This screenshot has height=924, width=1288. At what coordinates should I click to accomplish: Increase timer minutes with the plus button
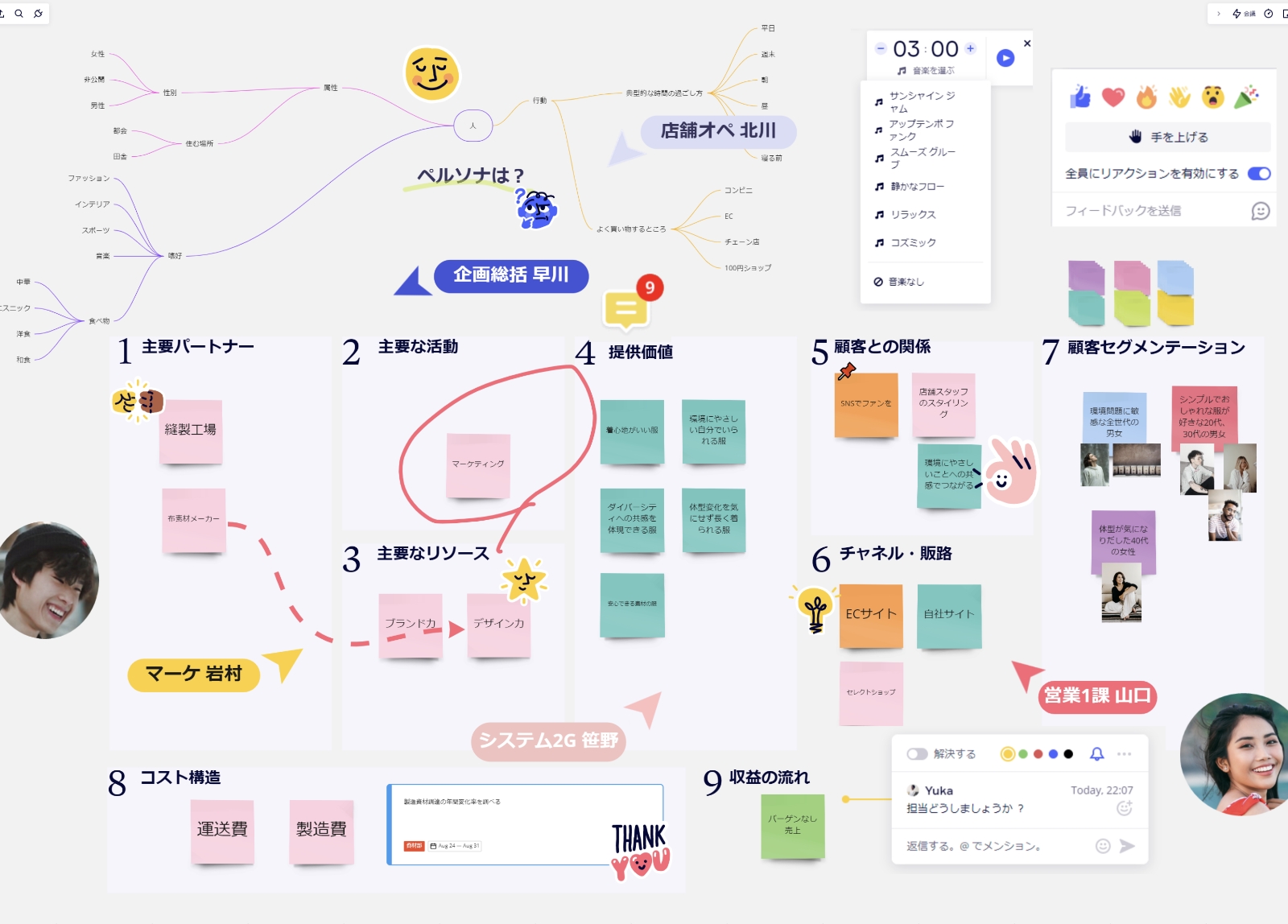pyautogui.click(x=970, y=48)
